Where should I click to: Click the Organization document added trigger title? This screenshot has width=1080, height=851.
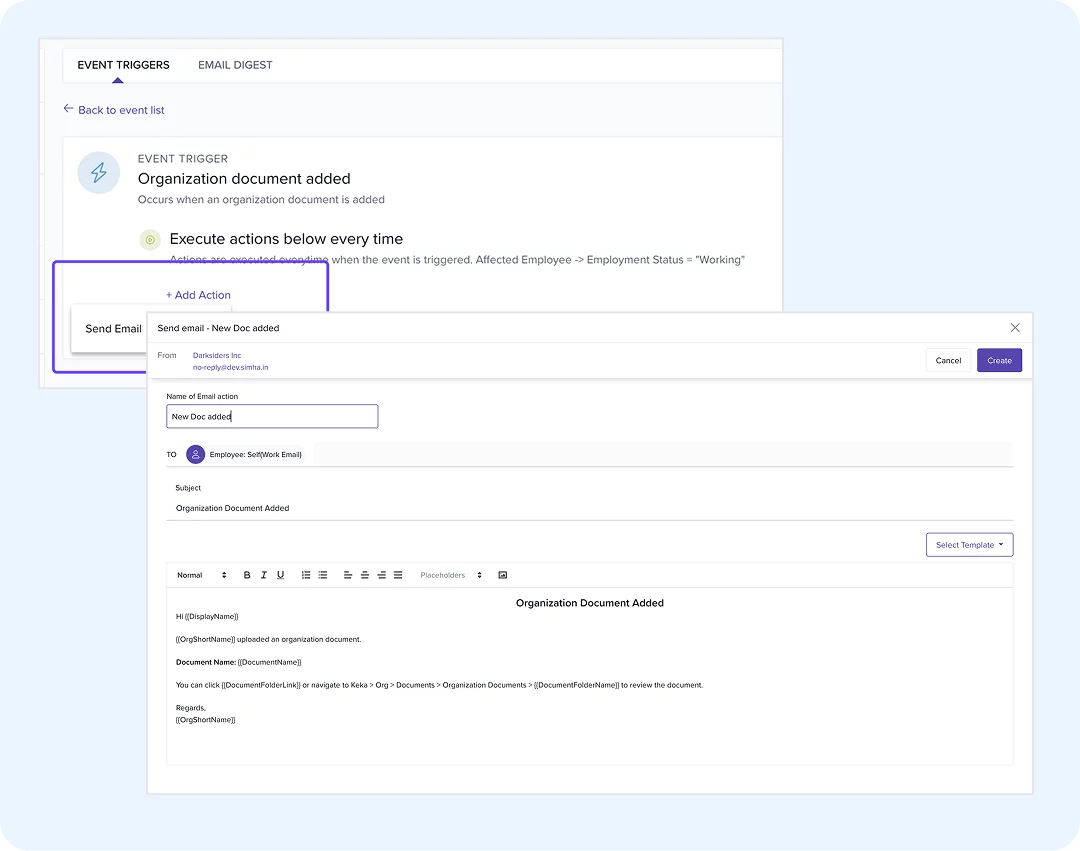point(244,179)
